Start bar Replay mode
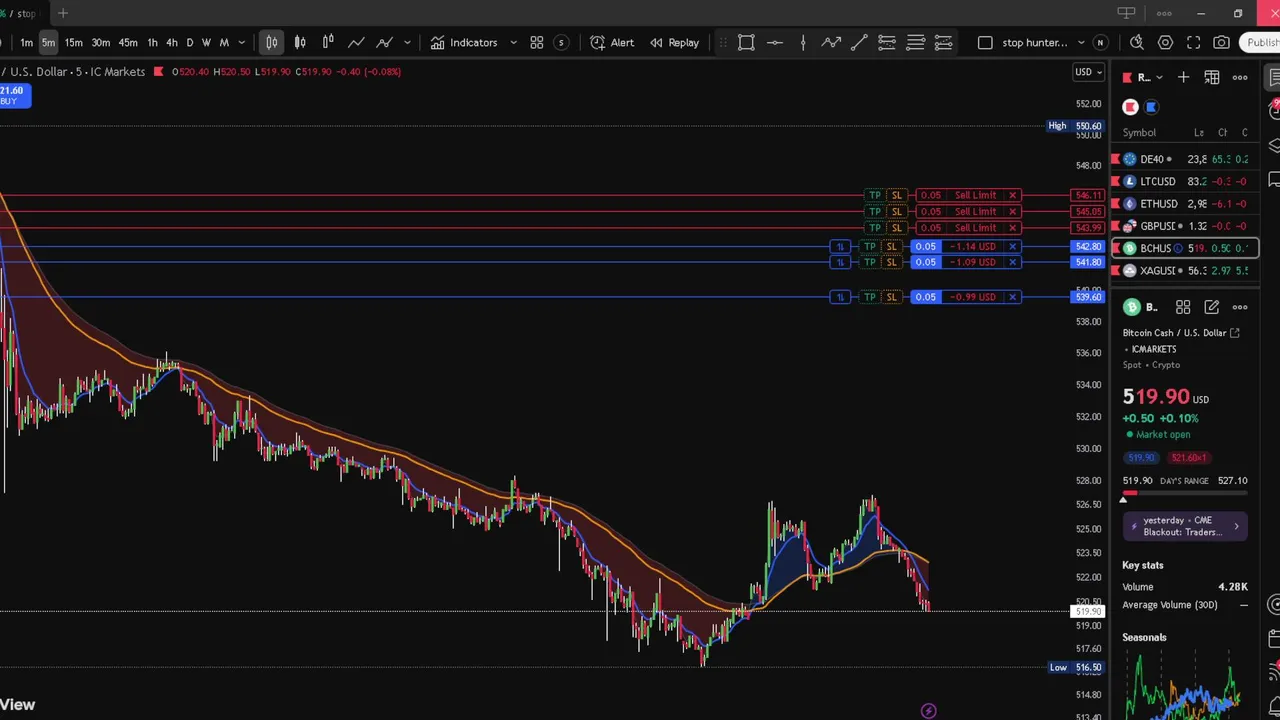Viewport: 1280px width, 720px height. coord(675,42)
